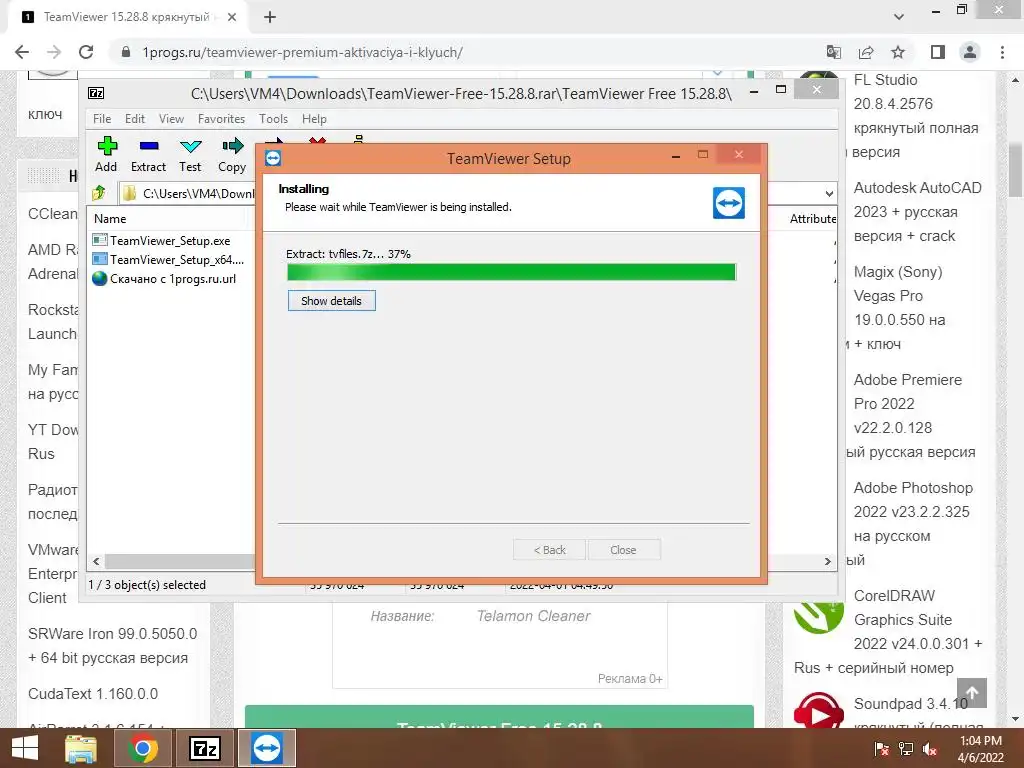The width and height of the screenshot is (1024, 768).
Task: Click the Add icon in 7-Zip toolbar
Action: click(107, 146)
